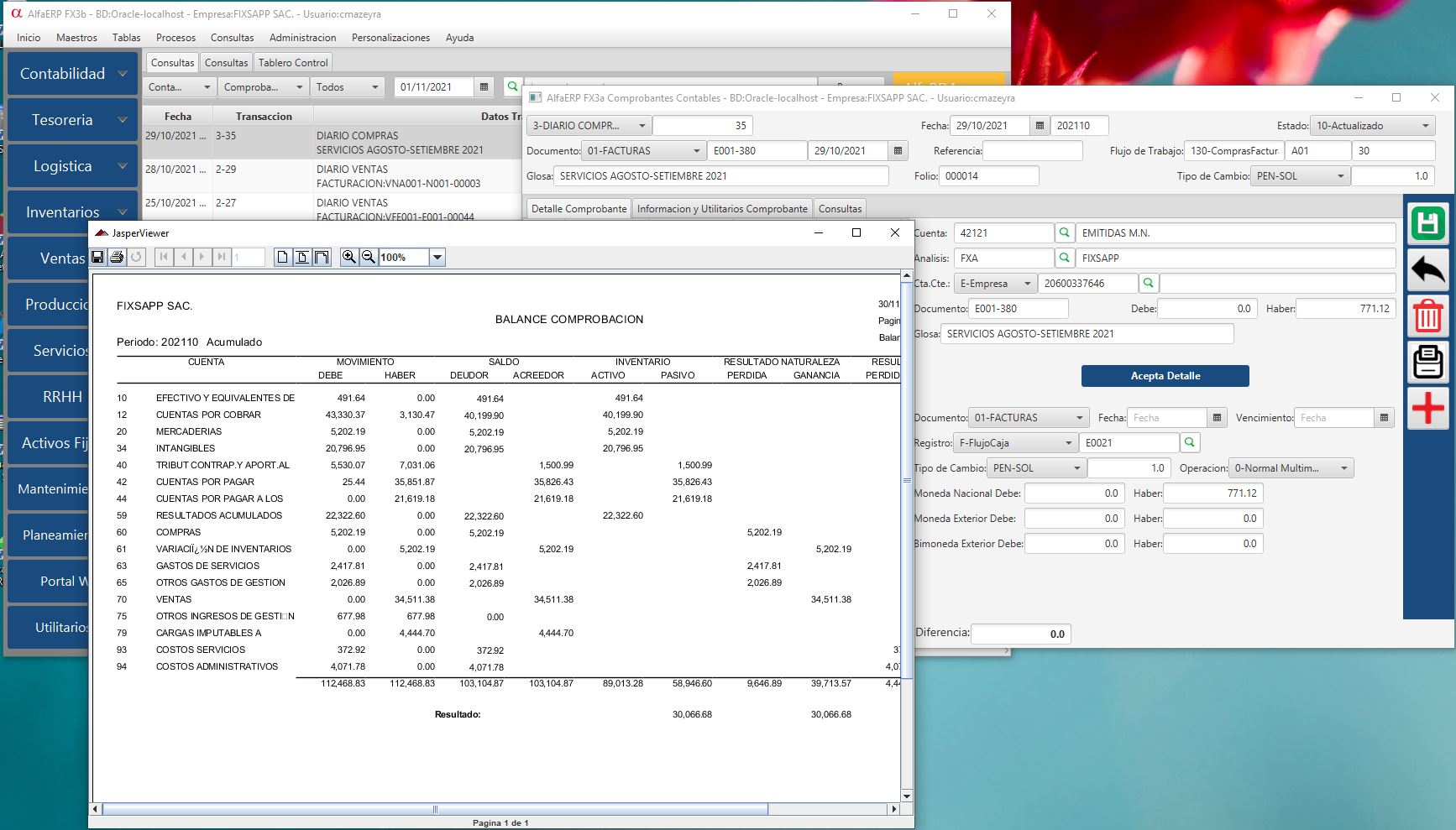Open the Tablero Control tab
The height and width of the screenshot is (830, 1456).
(x=293, y=63)
